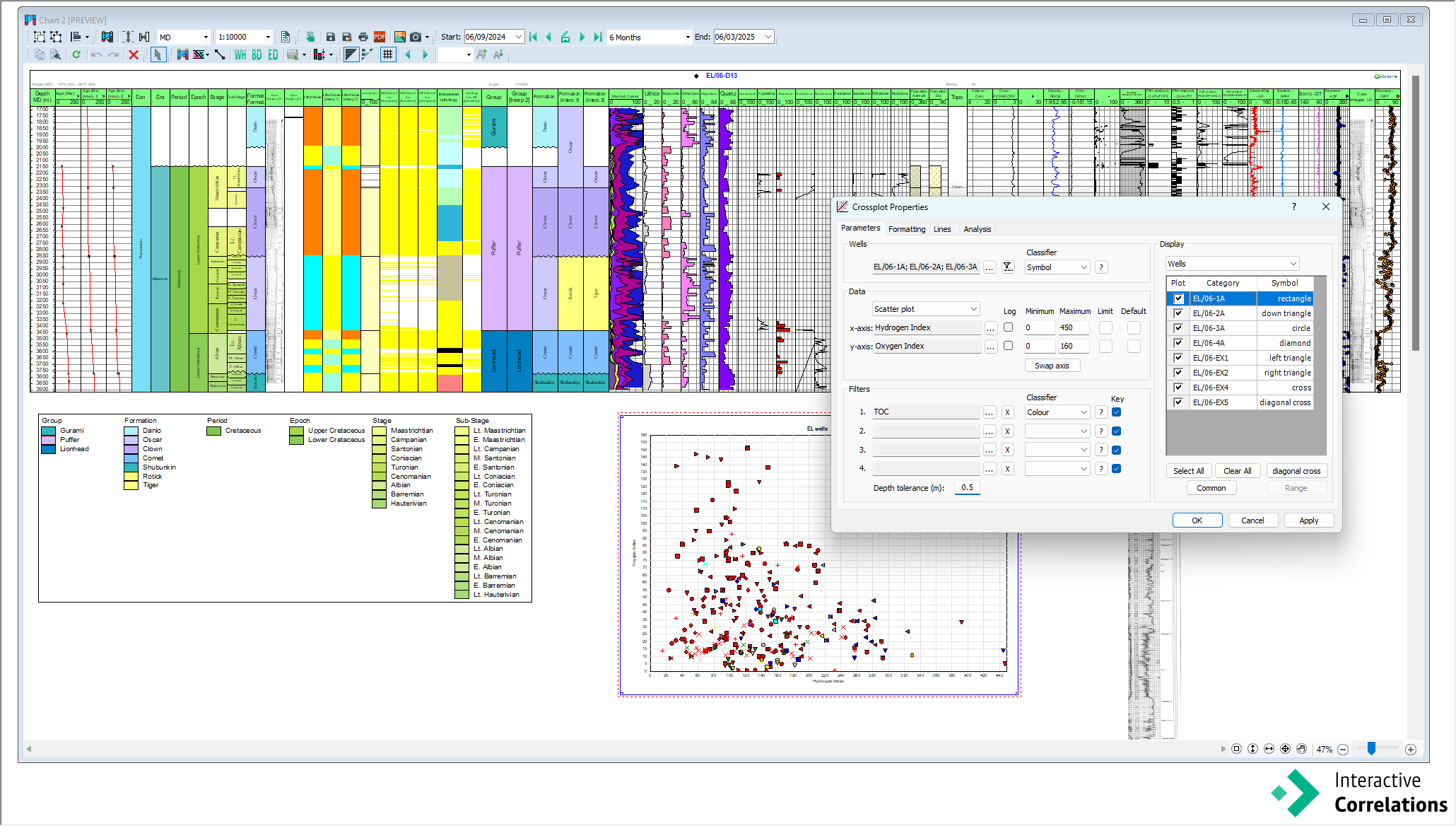1456x826 pixels.
Task: Clear filter 1 TOC with X button
Action: click(x=1008, y=412)
